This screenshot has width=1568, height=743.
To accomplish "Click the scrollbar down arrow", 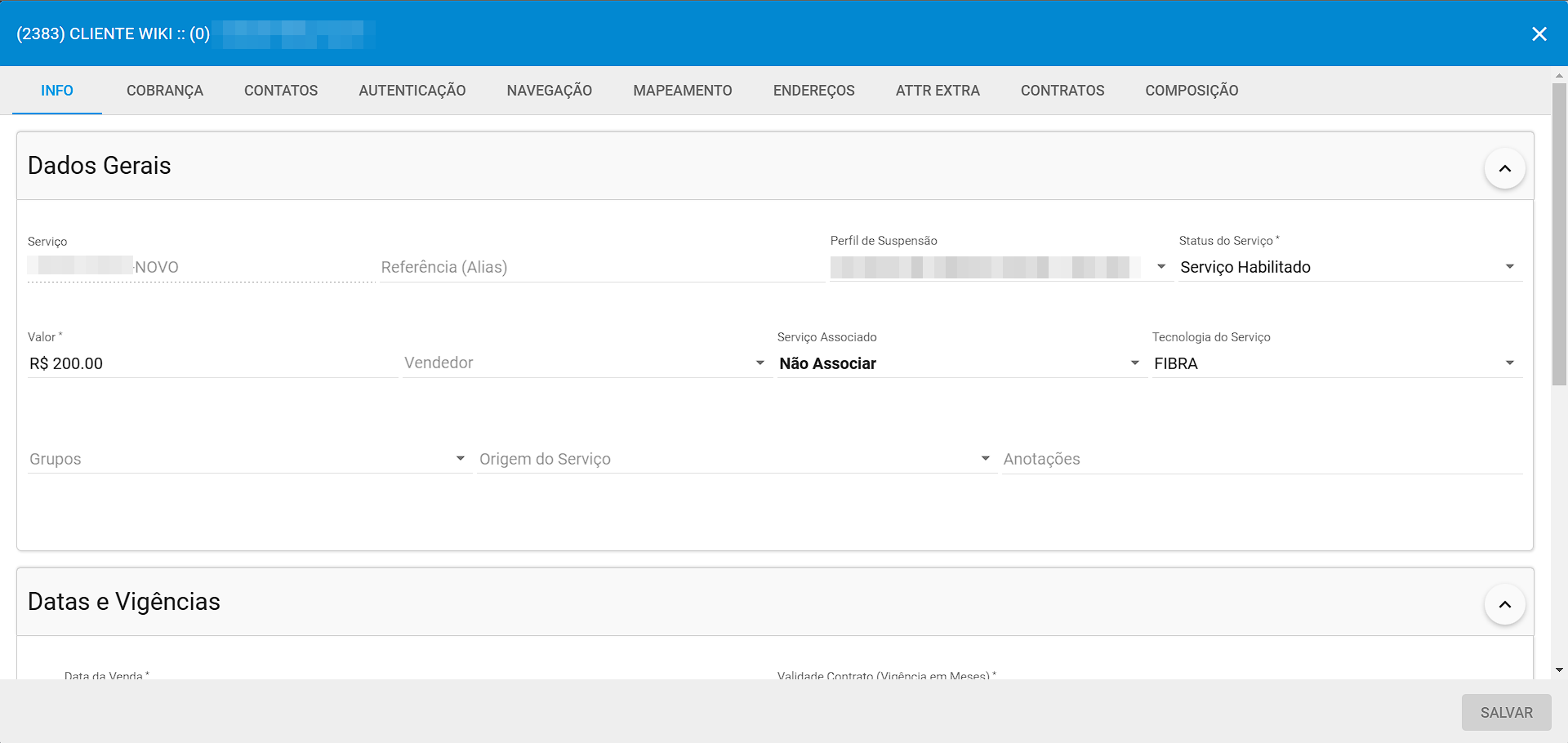I will [1559, 670].
